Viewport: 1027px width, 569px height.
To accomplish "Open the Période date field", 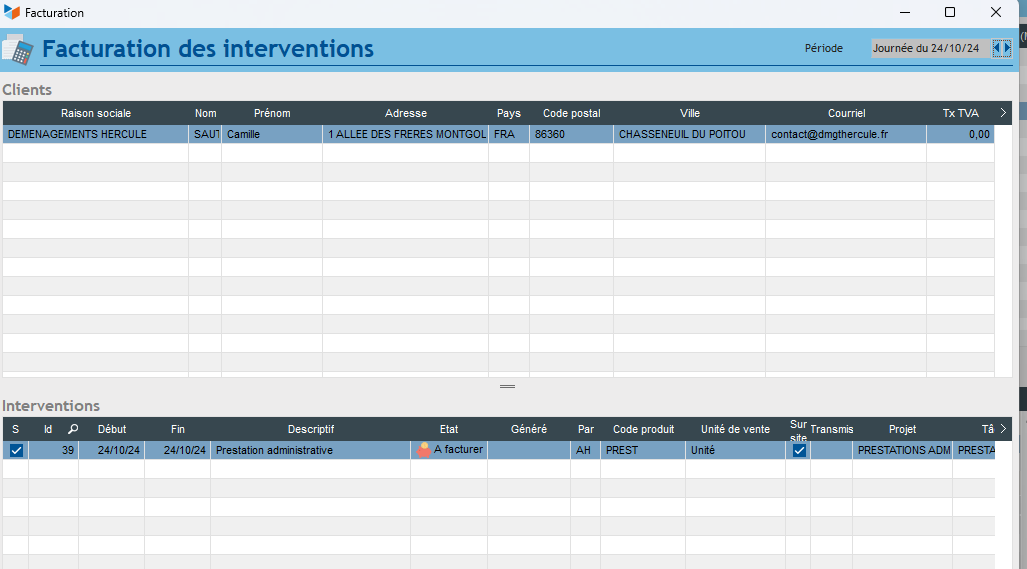I will (929, 48).
